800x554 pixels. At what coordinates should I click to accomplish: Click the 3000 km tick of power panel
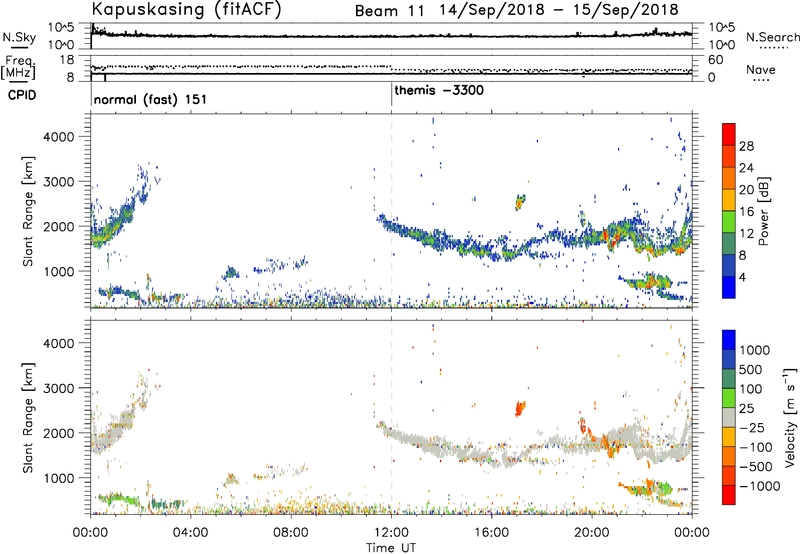[59, 182]
